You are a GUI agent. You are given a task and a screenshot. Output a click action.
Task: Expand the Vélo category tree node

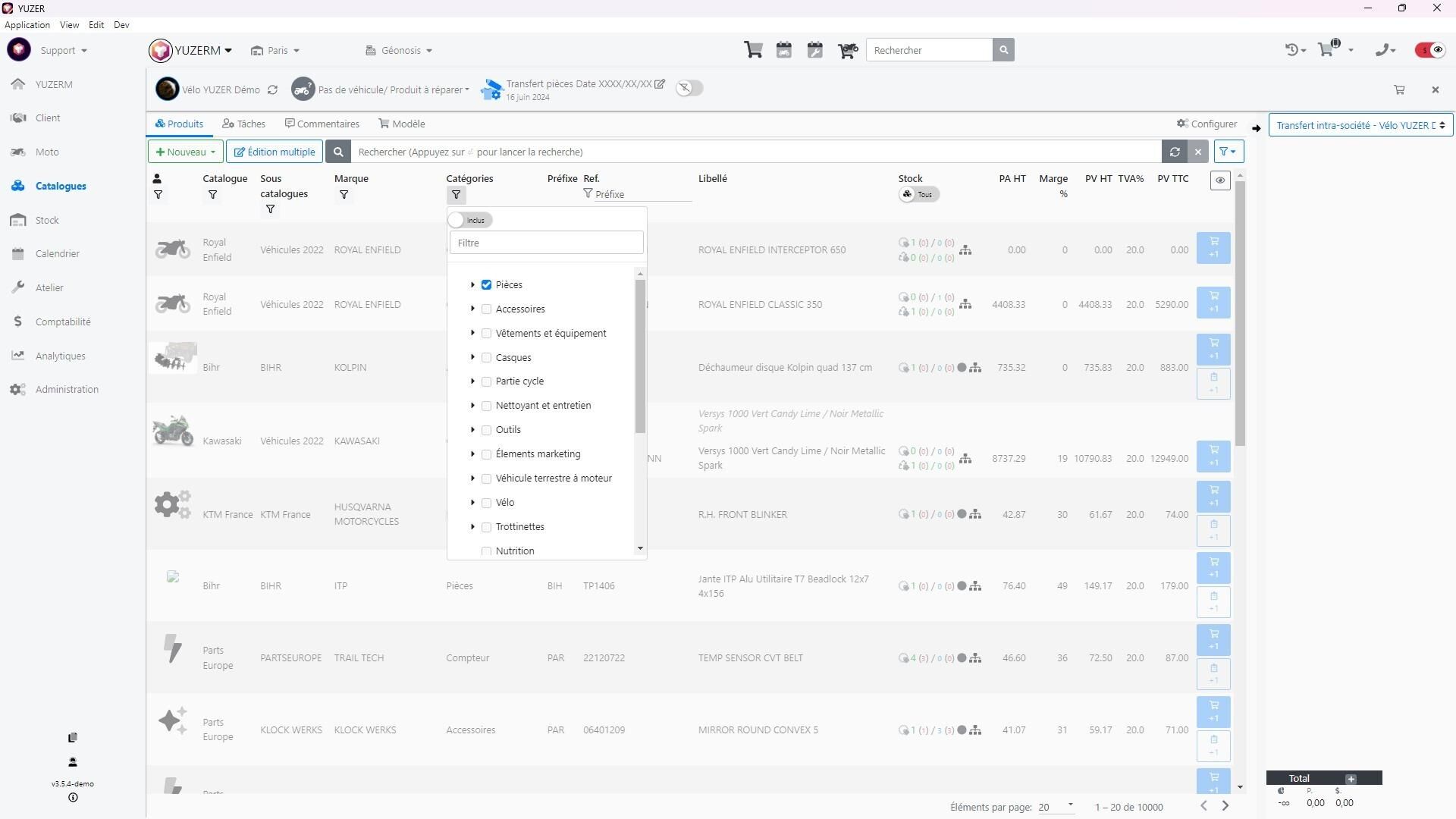(x=472, y=503)
